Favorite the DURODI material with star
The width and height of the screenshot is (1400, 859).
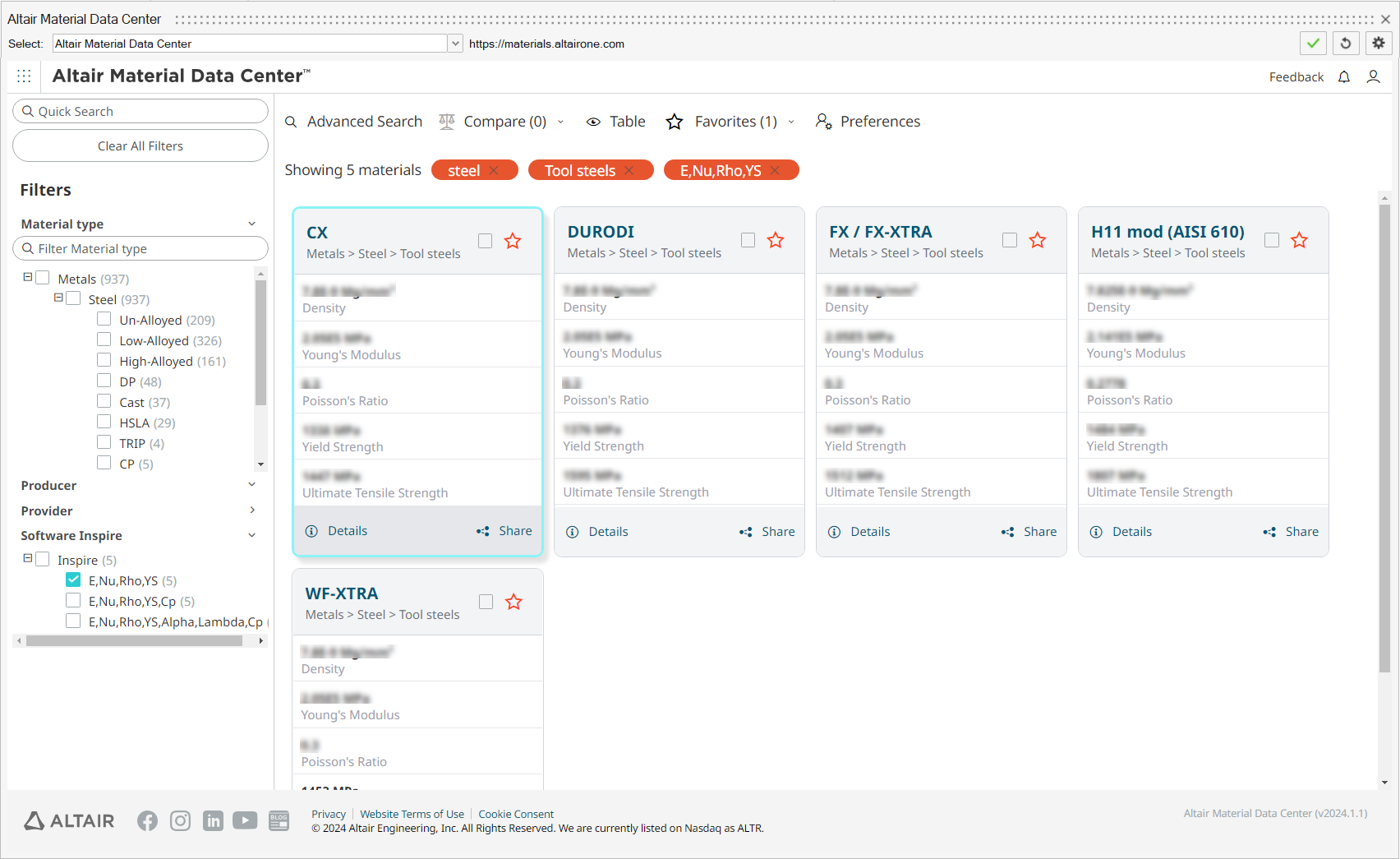(775, 240)
